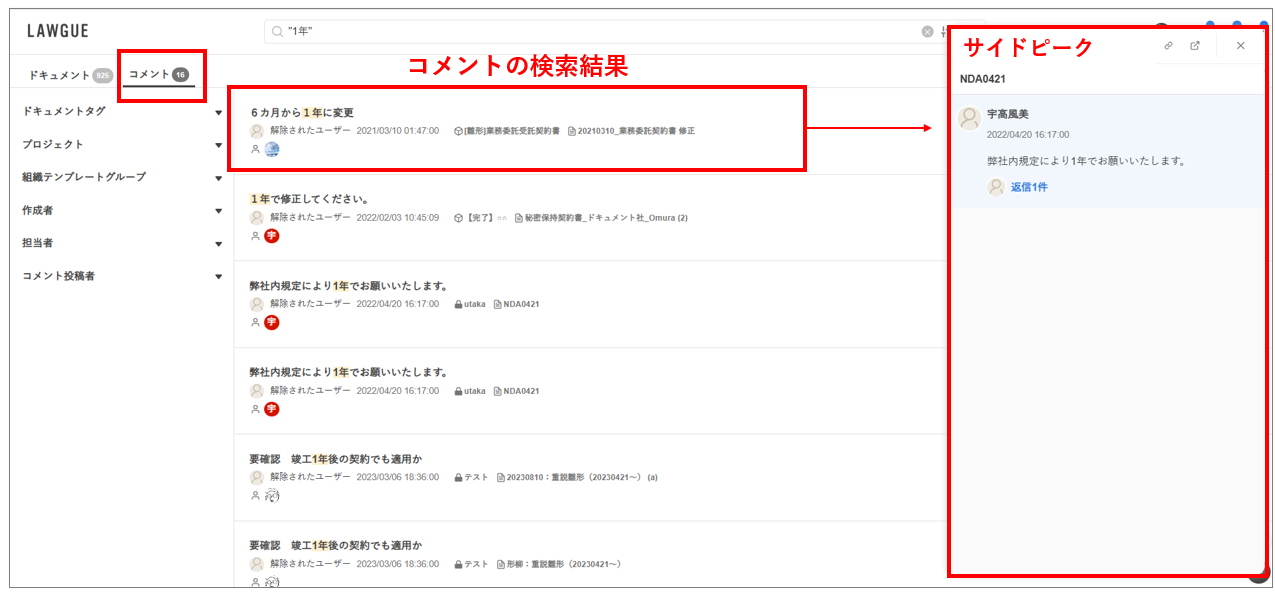Click 宇高風美's avatar in side peek
Viewport: 1275px width, 597px height.
click(x=969, y=118)
